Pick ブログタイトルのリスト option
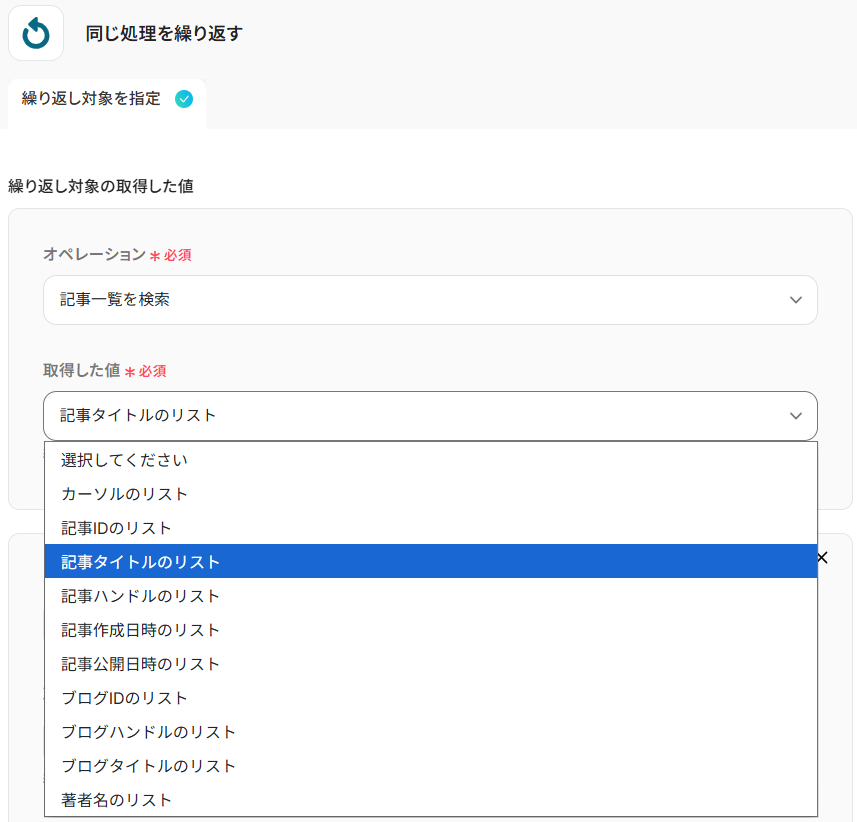 149,766
